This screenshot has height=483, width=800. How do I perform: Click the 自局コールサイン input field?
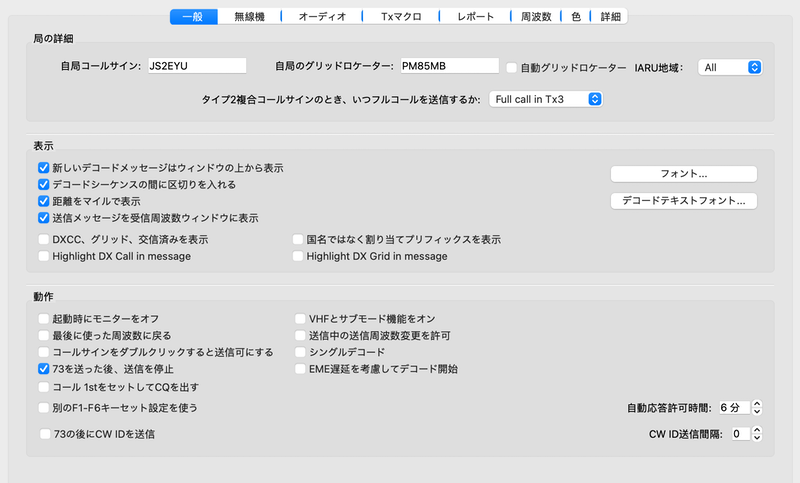196,66
